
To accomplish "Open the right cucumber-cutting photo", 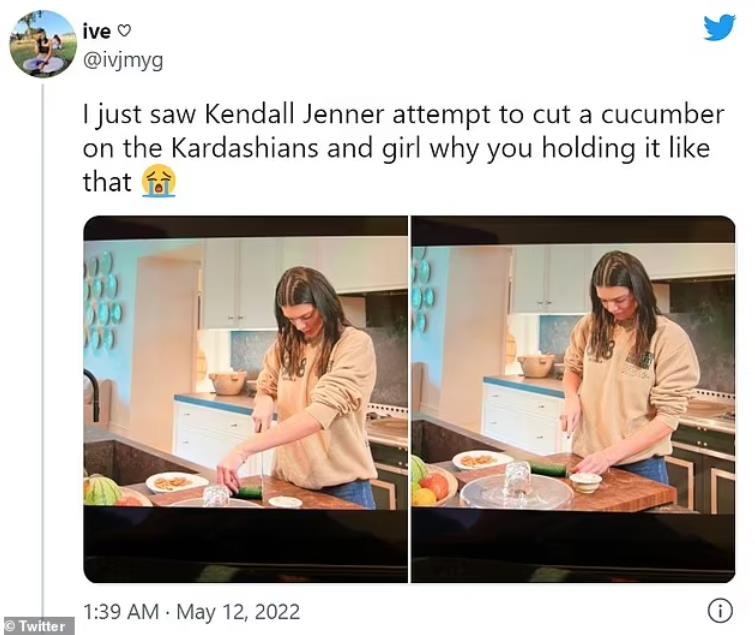I will tap(573, 399).
